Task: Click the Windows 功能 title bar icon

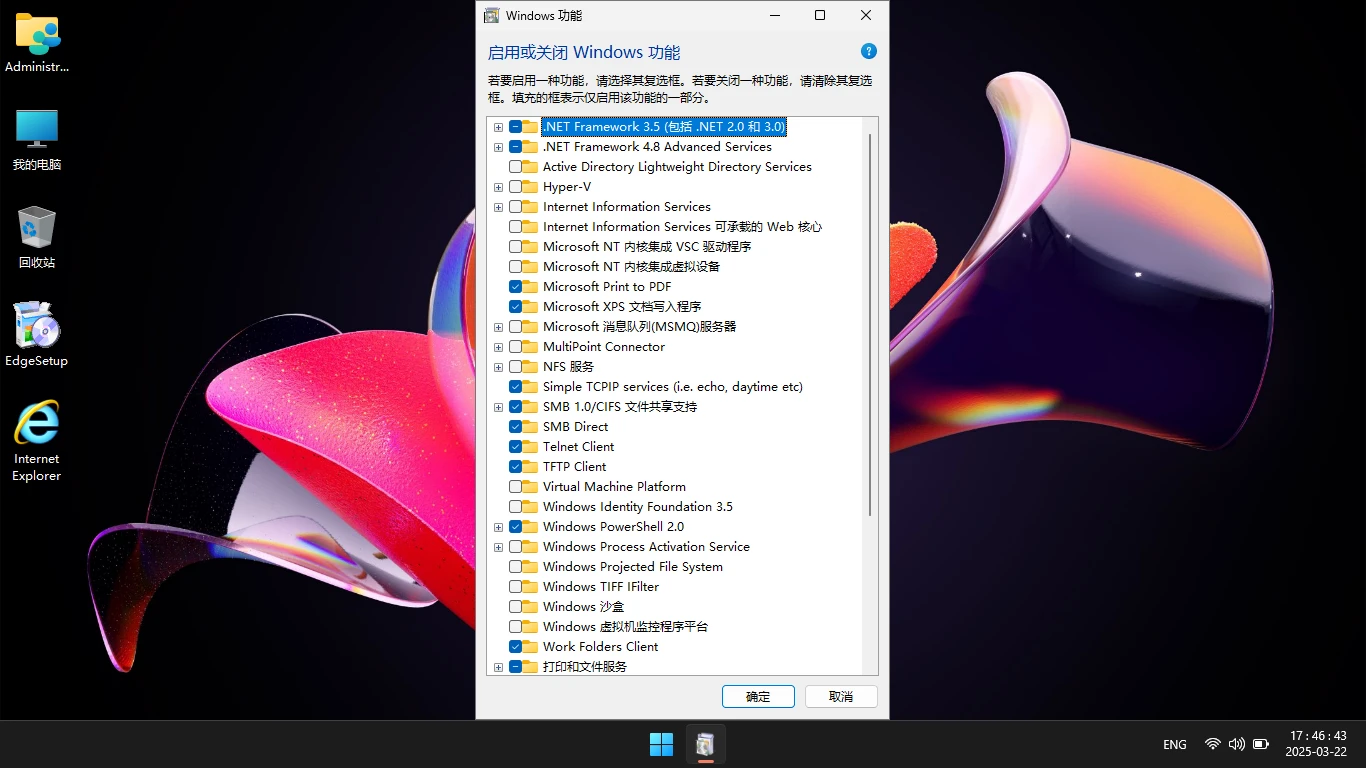Action: [x=491, y=15]
